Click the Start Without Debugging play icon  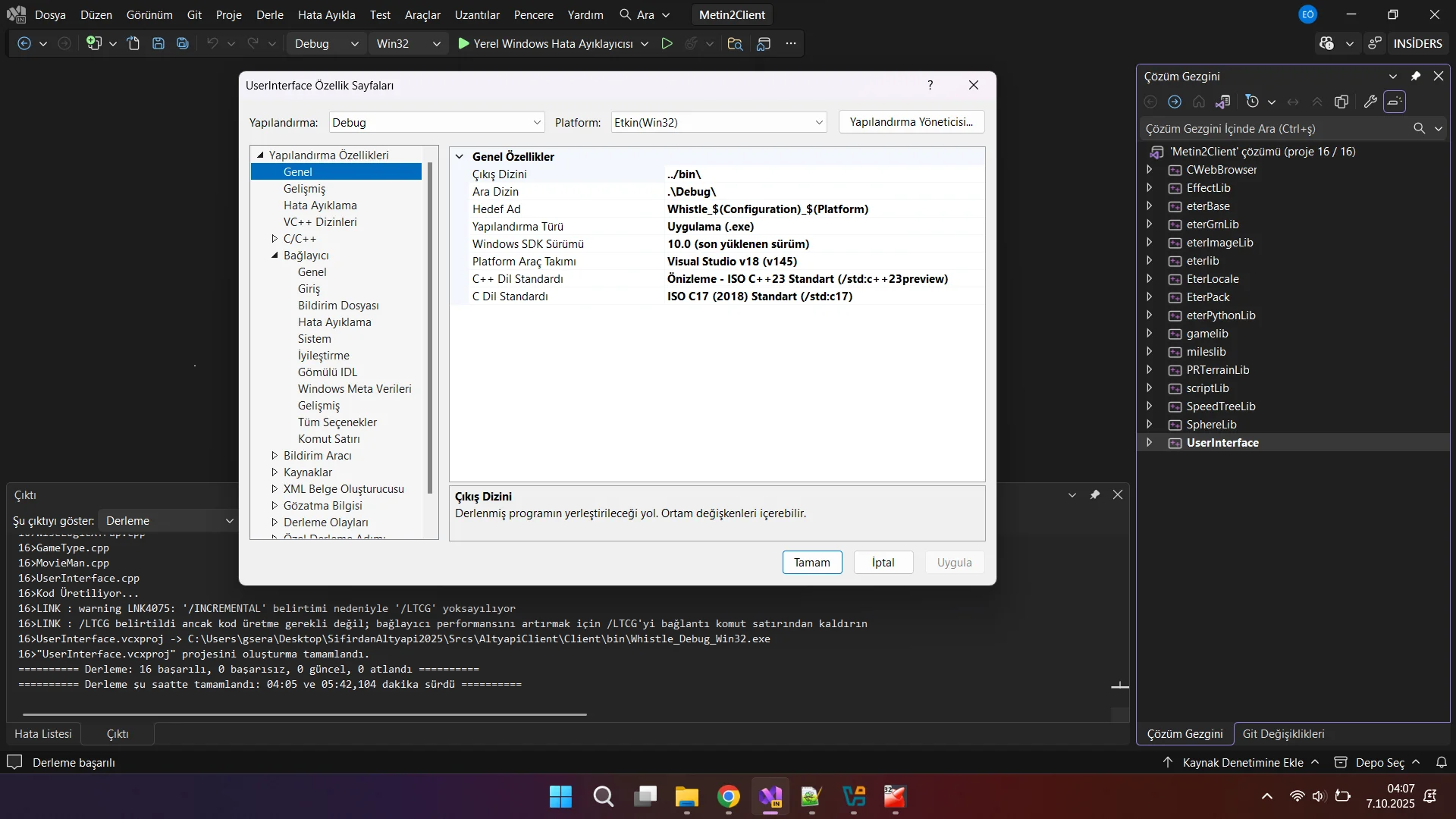(667, 44)
